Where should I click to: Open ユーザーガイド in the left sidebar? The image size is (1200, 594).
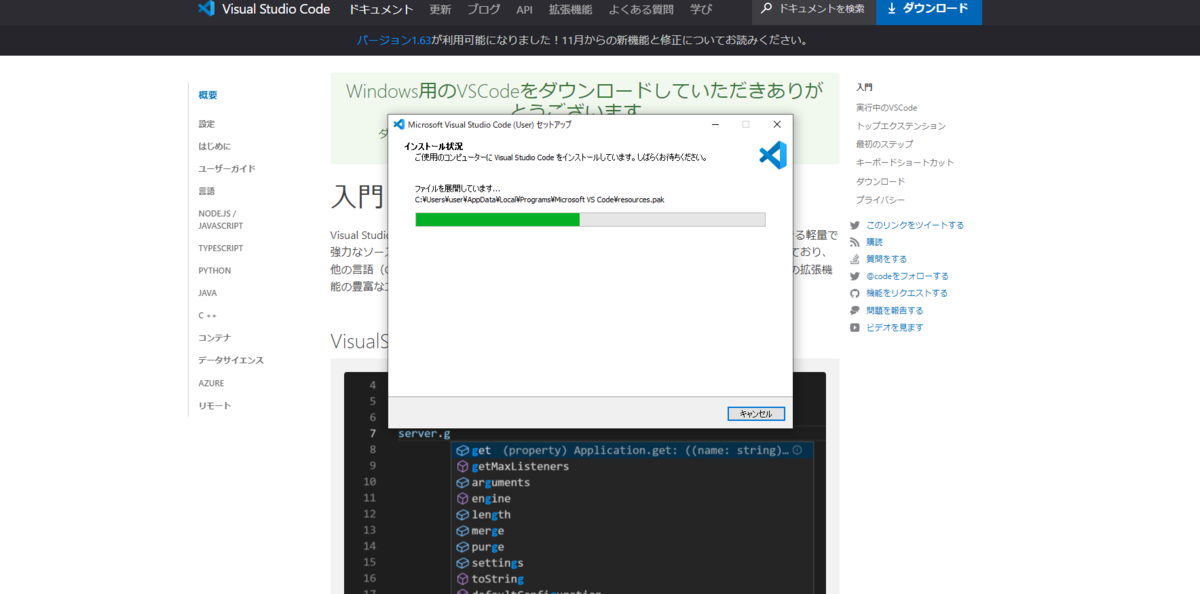tap(227, 168)
